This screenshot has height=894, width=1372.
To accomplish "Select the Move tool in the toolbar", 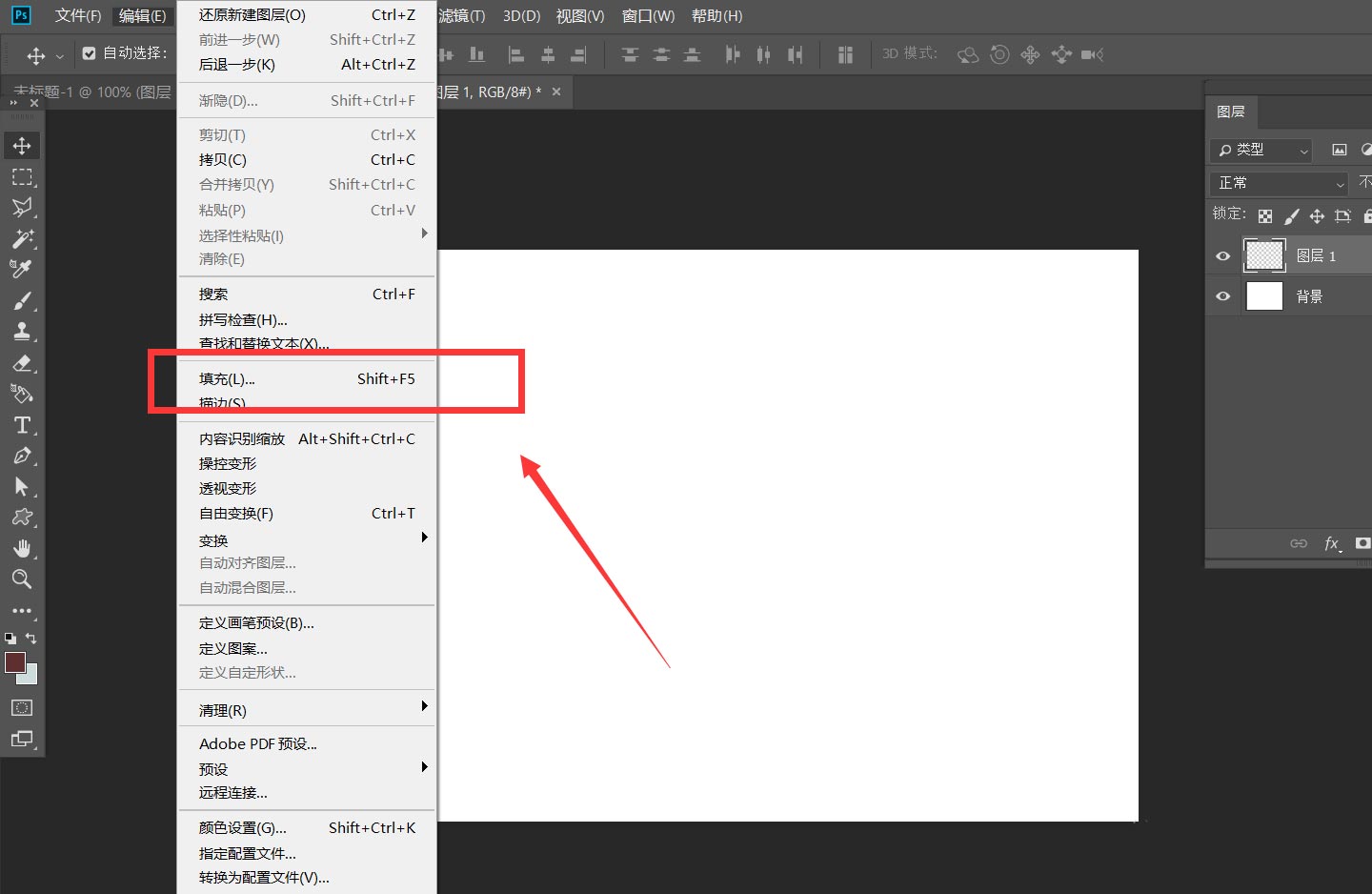I will pos(22,146).
